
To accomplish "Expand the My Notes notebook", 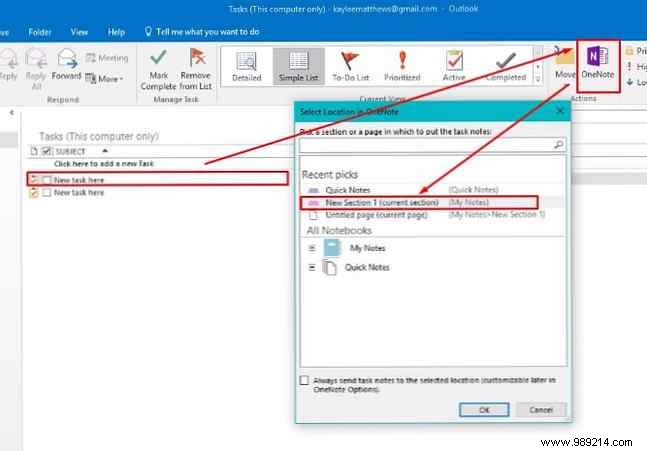I will point(312,248).
